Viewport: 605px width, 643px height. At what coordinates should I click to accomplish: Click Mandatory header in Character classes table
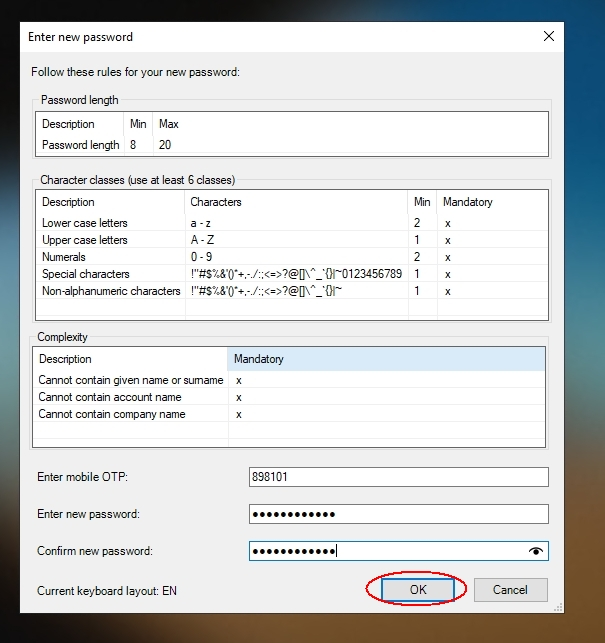click(468, 202)
